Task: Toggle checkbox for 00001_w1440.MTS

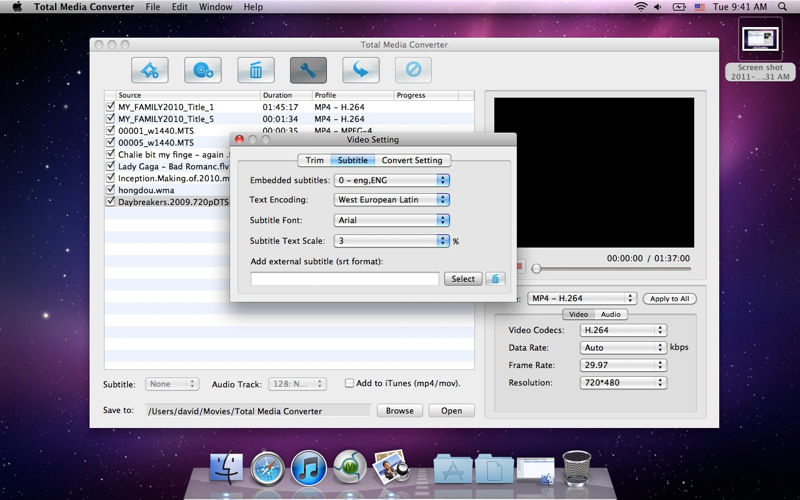Action: [110, 130]
